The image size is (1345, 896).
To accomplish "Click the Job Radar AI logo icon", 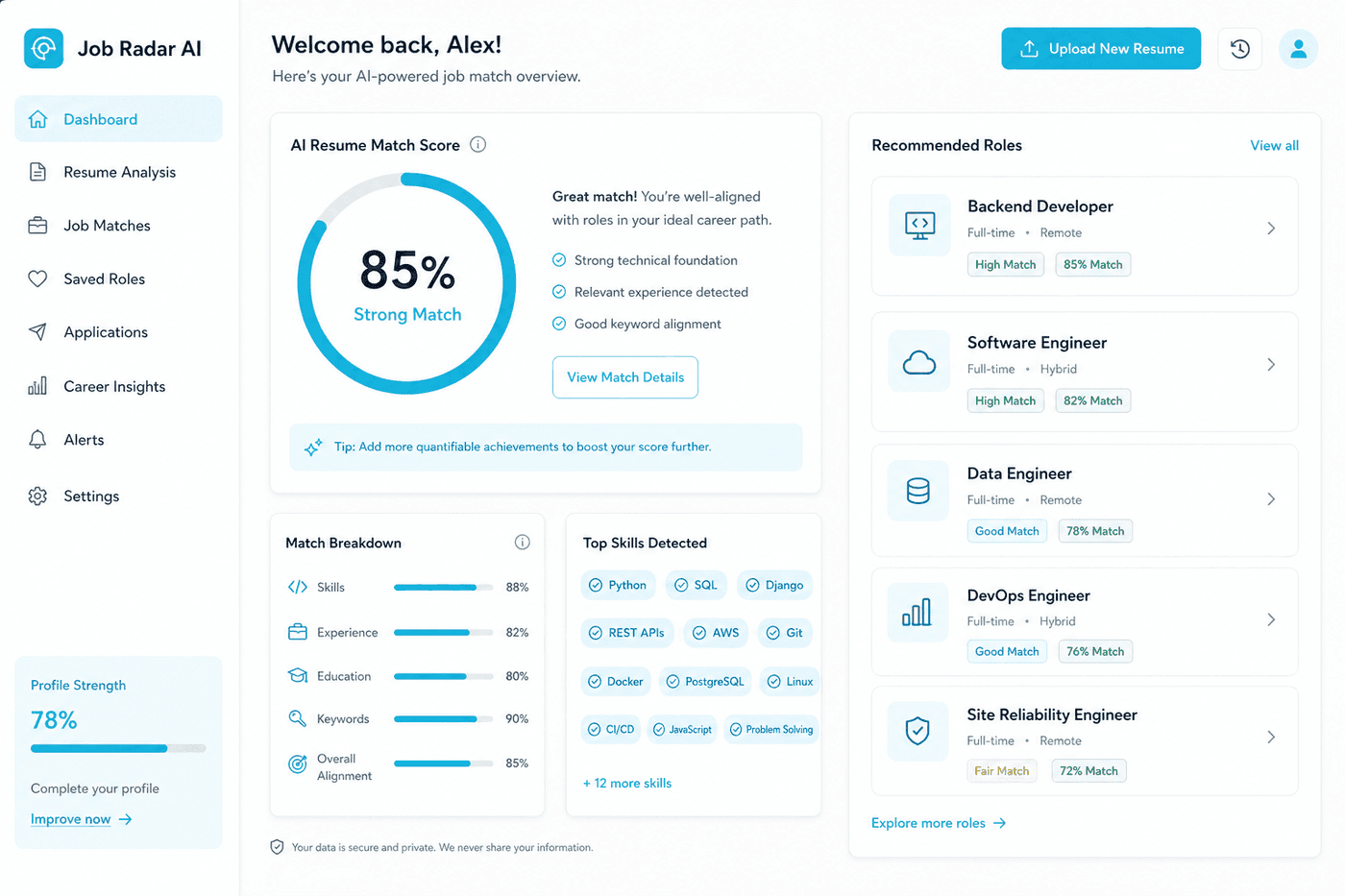I will [x=43, y=48].
